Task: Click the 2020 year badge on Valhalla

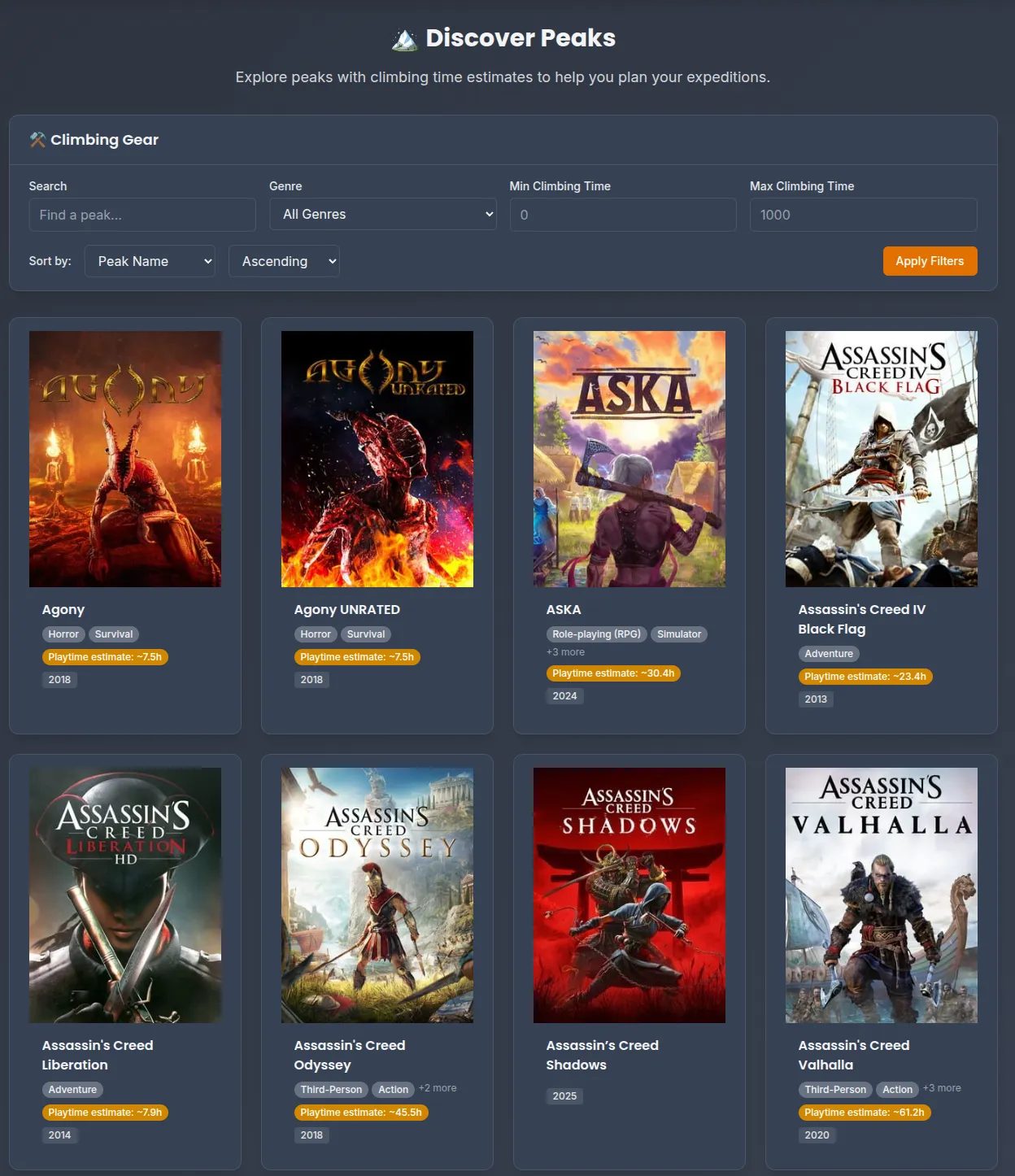Action: [x=817, y=1135]
